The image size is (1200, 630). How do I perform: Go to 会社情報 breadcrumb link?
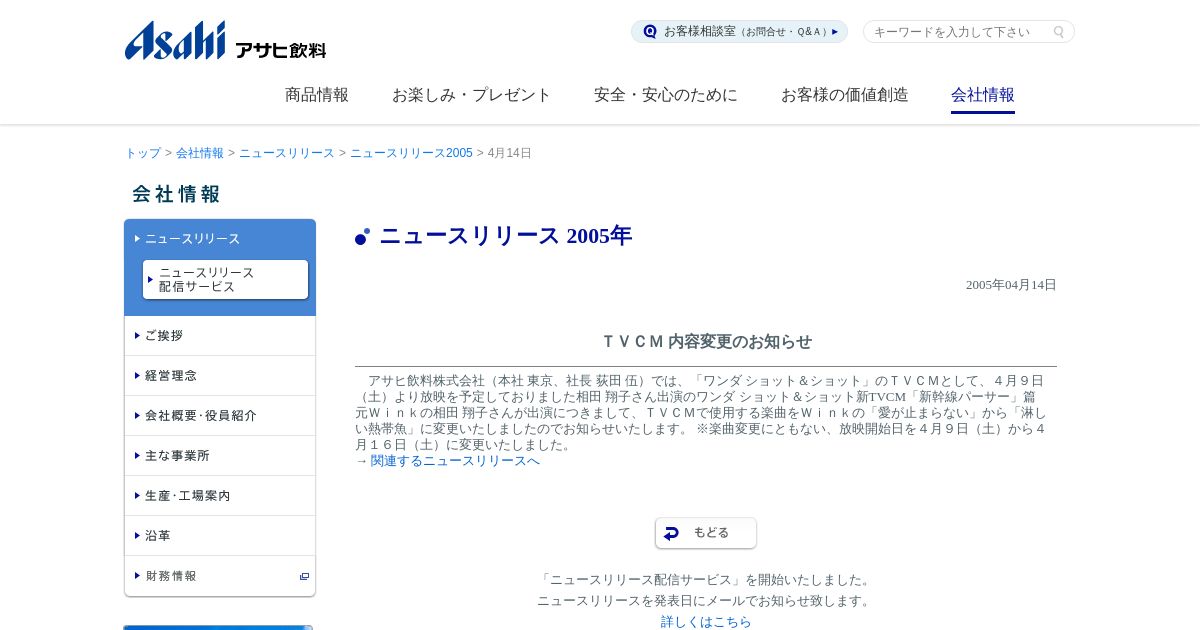200,153
